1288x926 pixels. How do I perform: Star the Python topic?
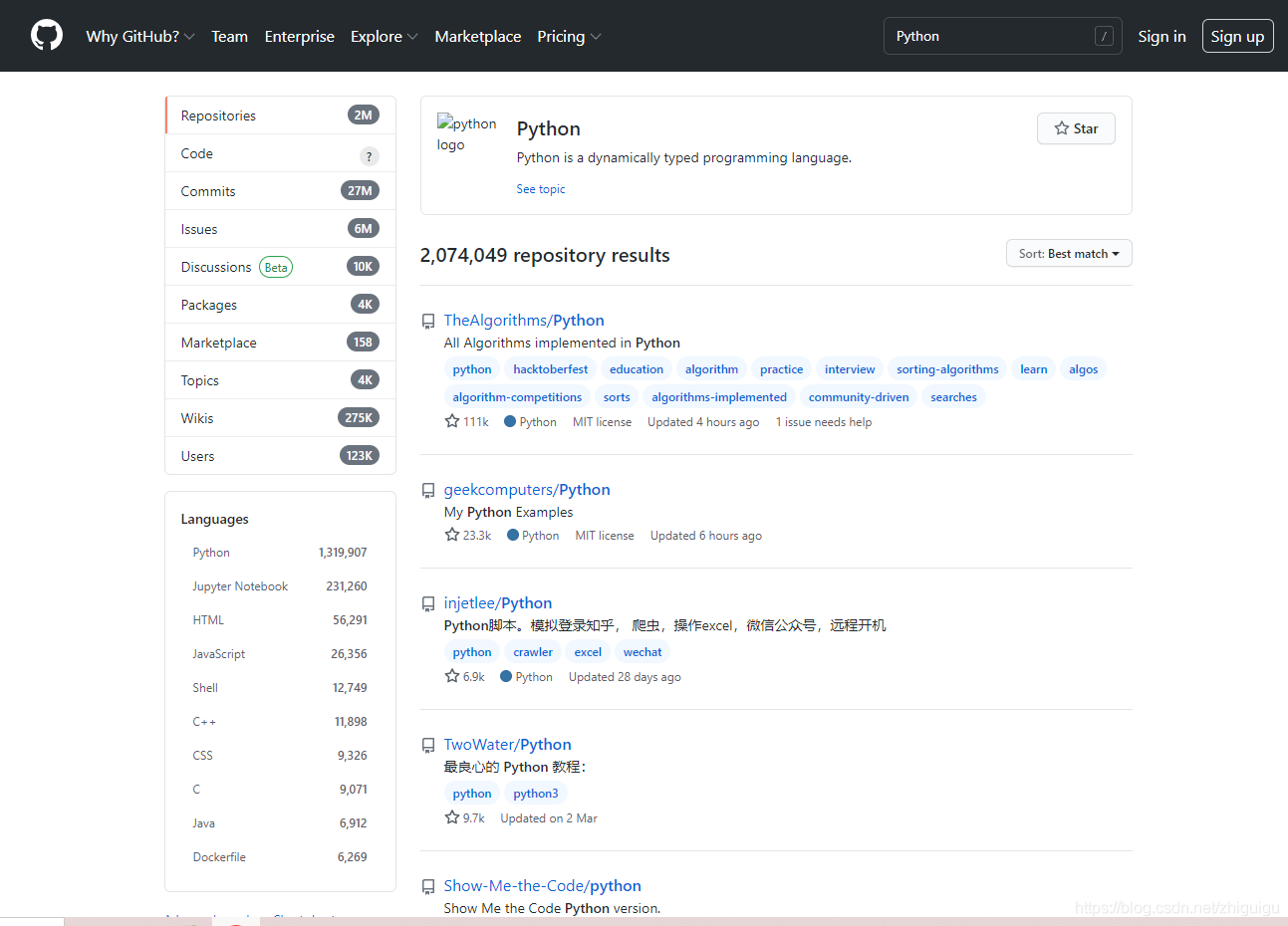point(1076,128)
